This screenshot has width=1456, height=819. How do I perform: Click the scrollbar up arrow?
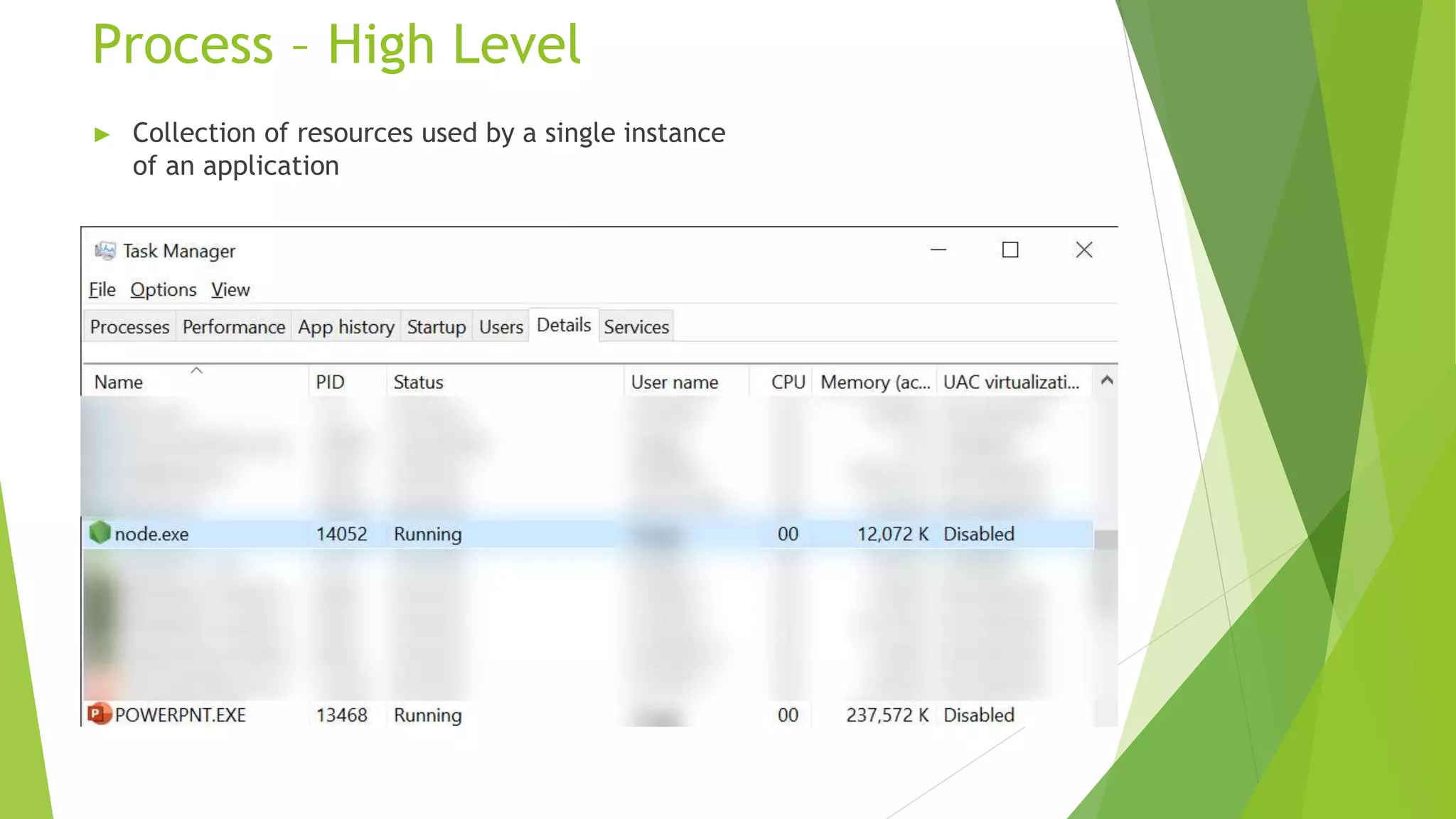tap(1106, 380)
